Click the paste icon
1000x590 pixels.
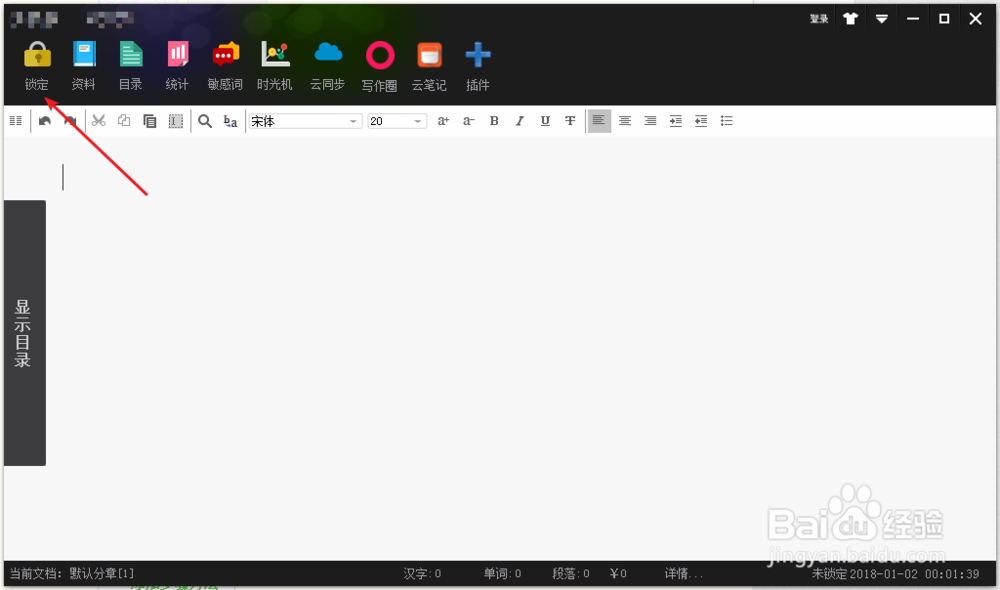pyautogui.click(x=150, y=121)
